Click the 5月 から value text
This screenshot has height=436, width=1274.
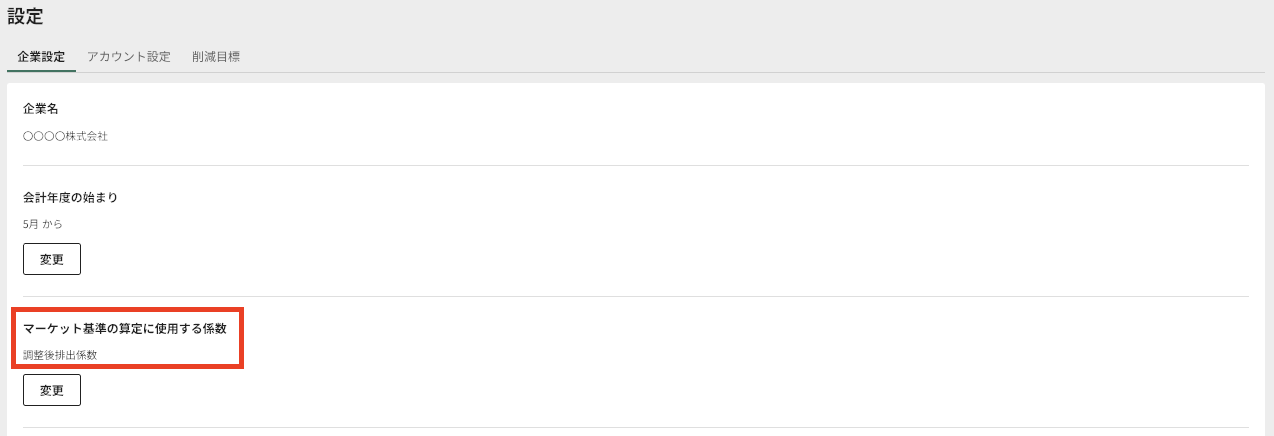pyautogui.click(x=43, y=224)
